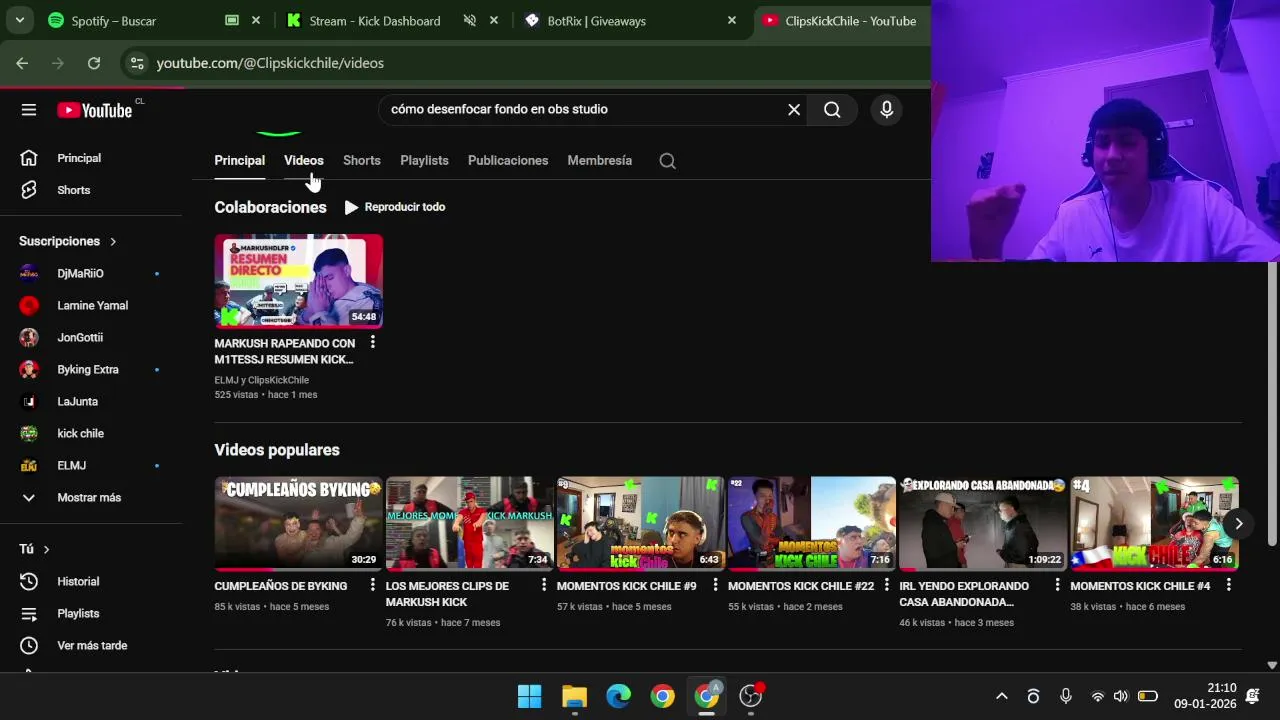Open the MOMENTOS KICK CHILE #22 title
This screenshot has width=1280, height=720.
click(x=801, y=586)
